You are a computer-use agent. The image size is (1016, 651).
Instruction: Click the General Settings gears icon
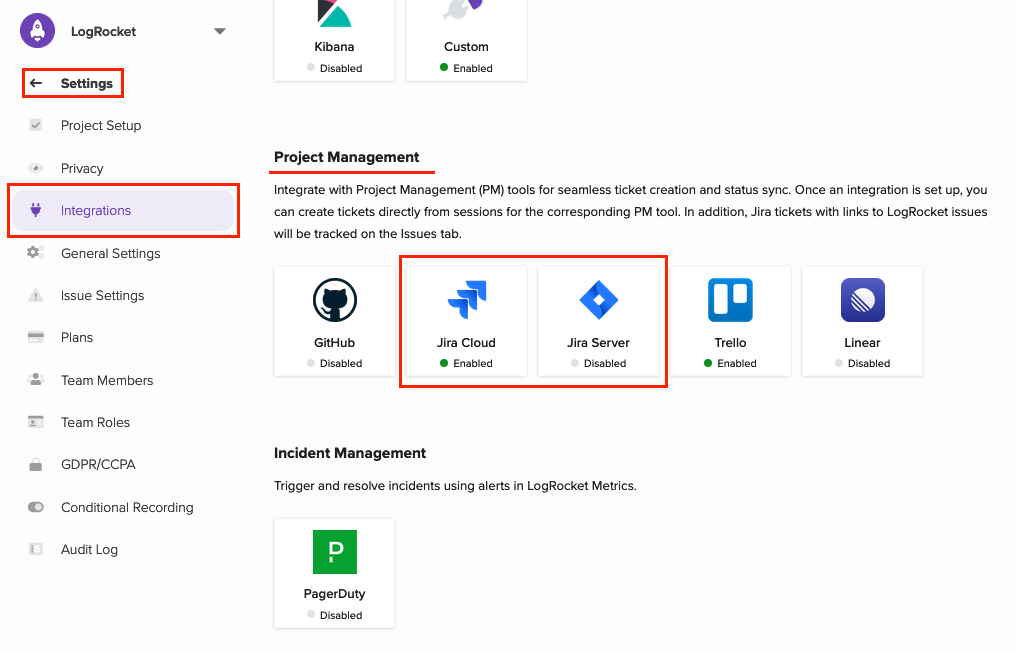point(36,253)
